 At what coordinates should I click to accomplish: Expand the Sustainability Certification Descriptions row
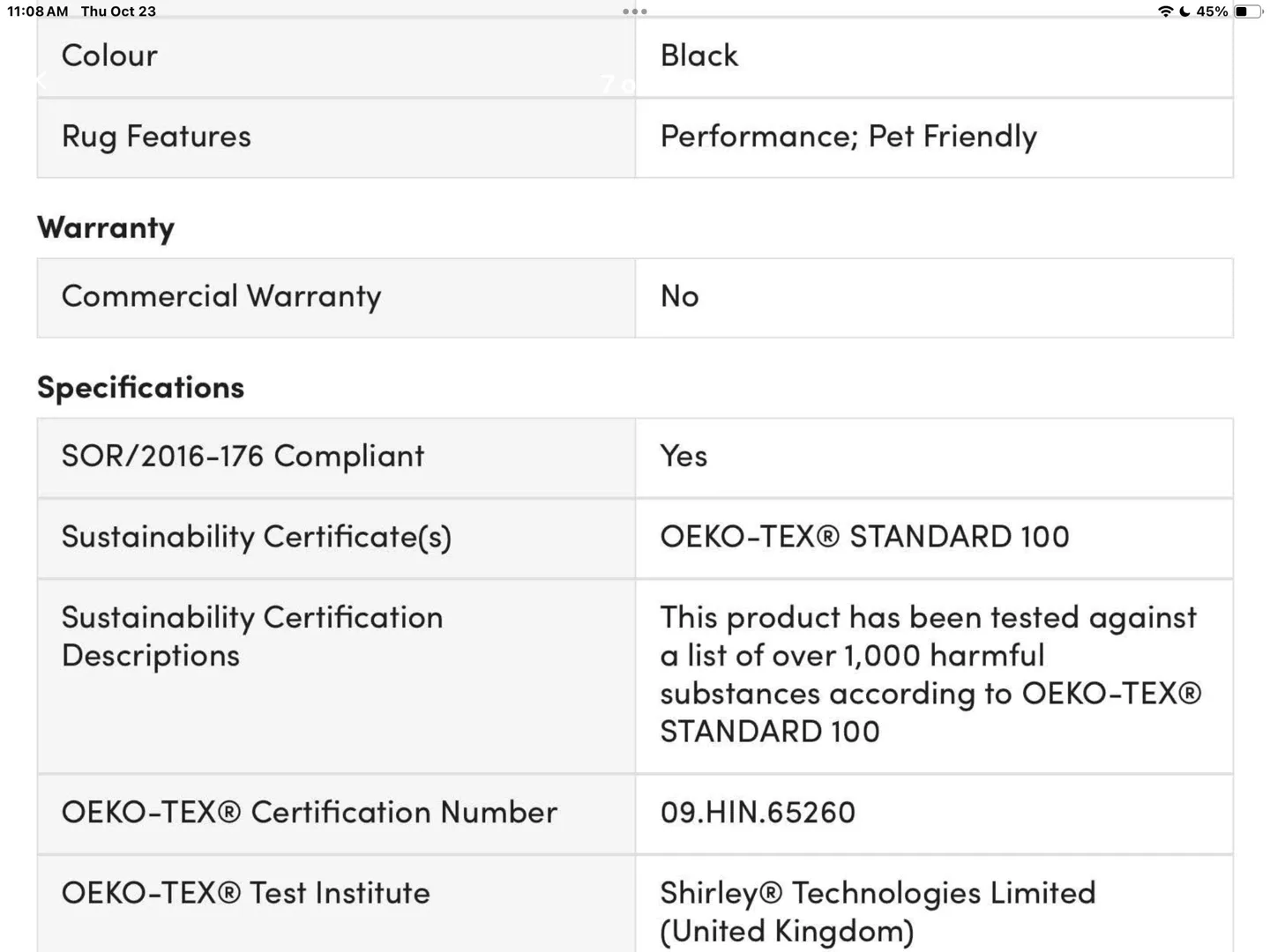252,636
